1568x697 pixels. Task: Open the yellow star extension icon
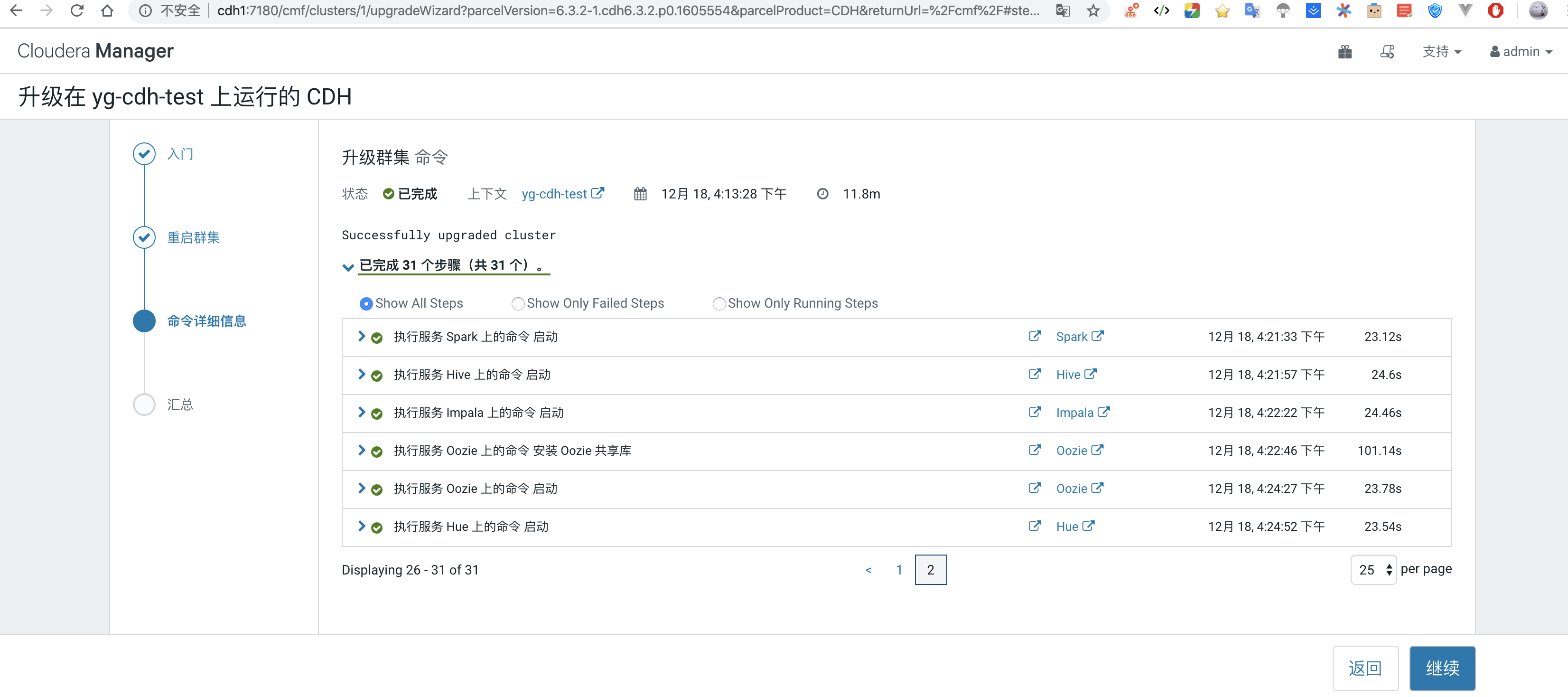coord(1222,10)
